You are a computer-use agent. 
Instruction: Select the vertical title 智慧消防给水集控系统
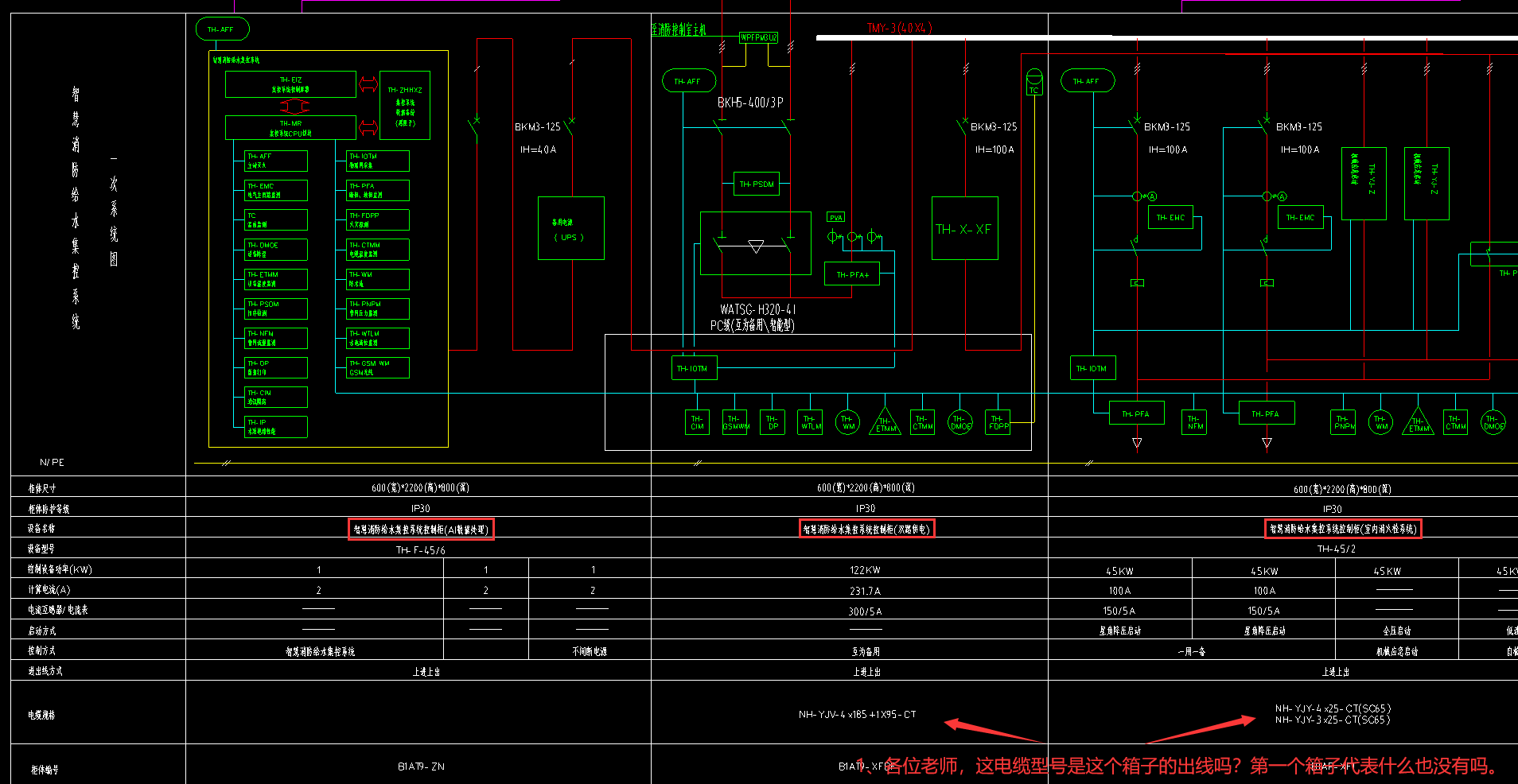(76, 208)
